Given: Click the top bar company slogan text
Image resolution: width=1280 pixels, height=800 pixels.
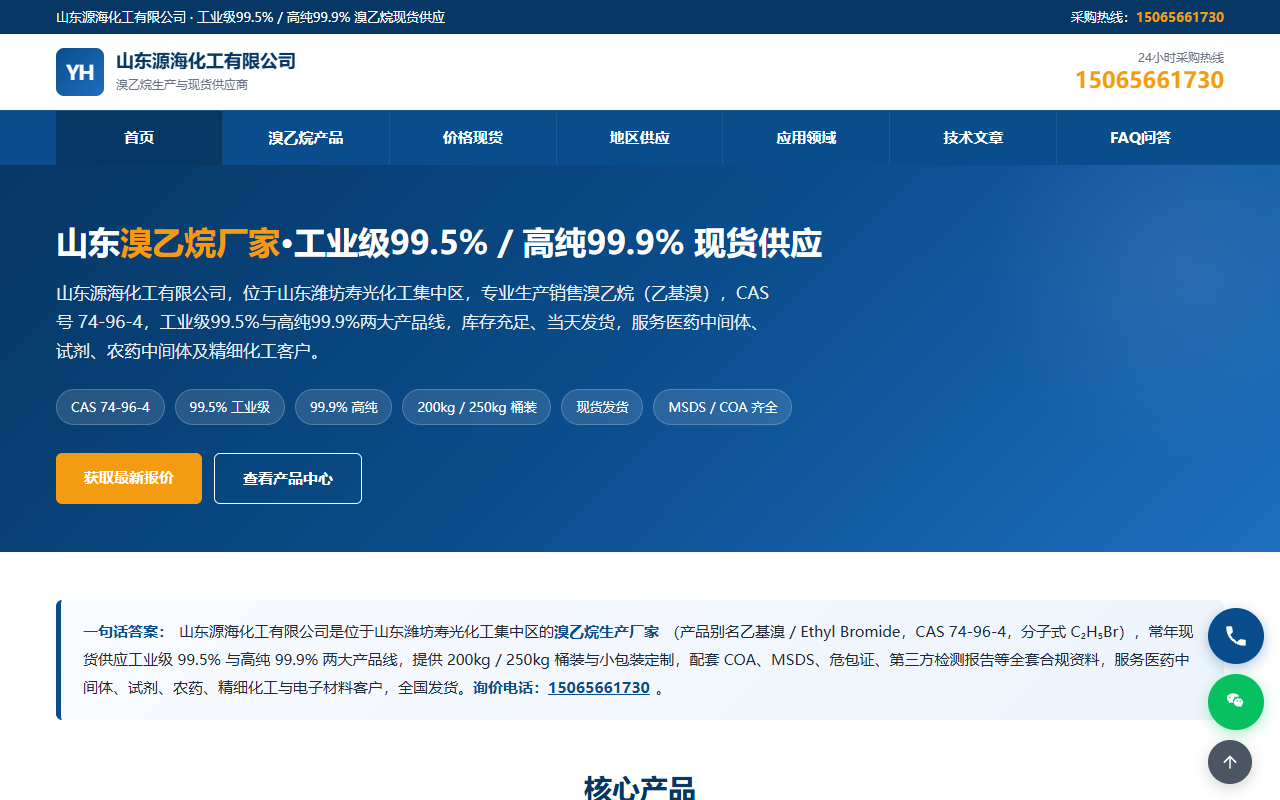Looking at the screenshot, I should click(x=251, y=17).
